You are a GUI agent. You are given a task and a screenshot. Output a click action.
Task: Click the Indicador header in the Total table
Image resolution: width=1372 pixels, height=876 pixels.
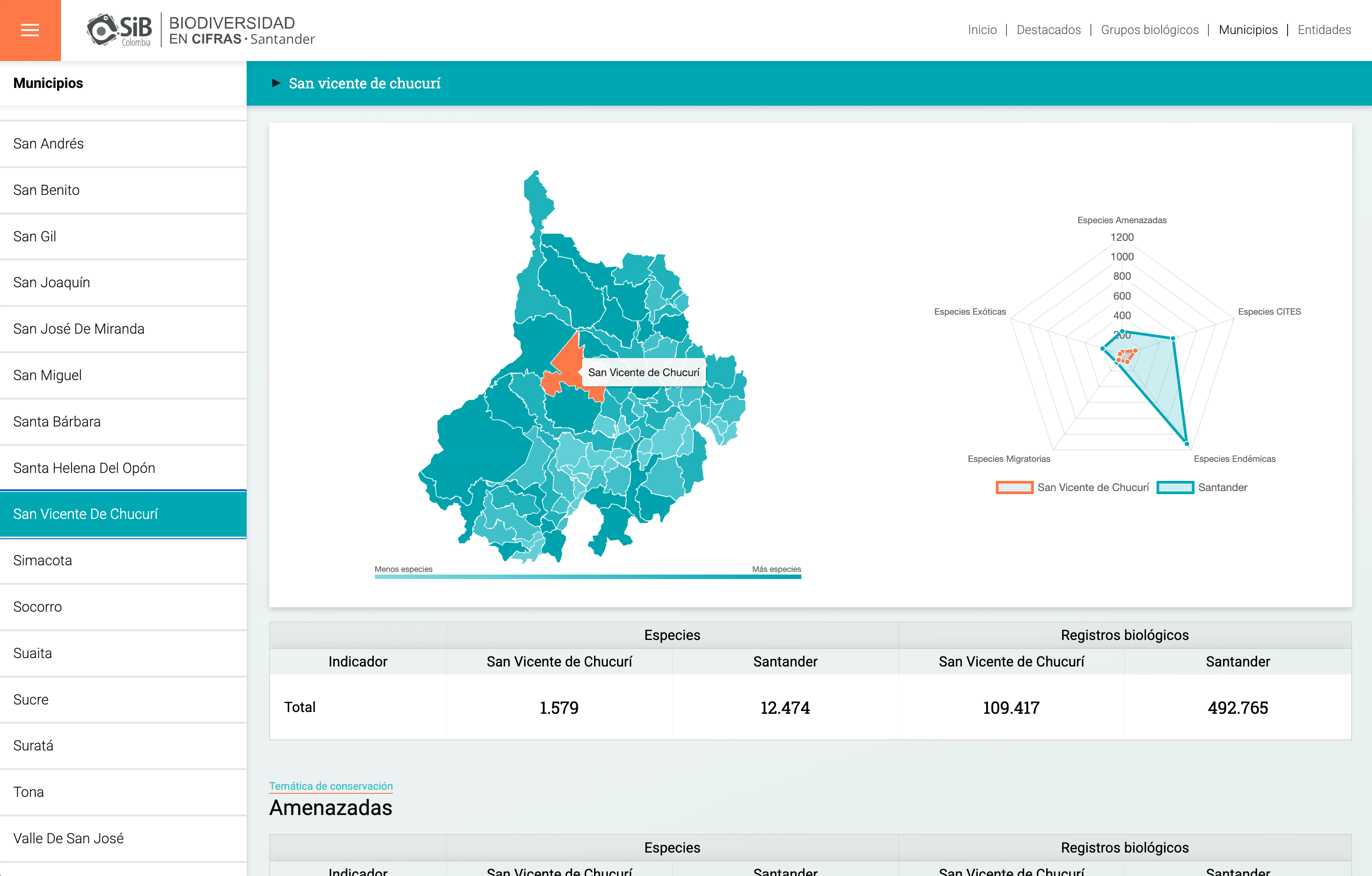coord(358,661)
